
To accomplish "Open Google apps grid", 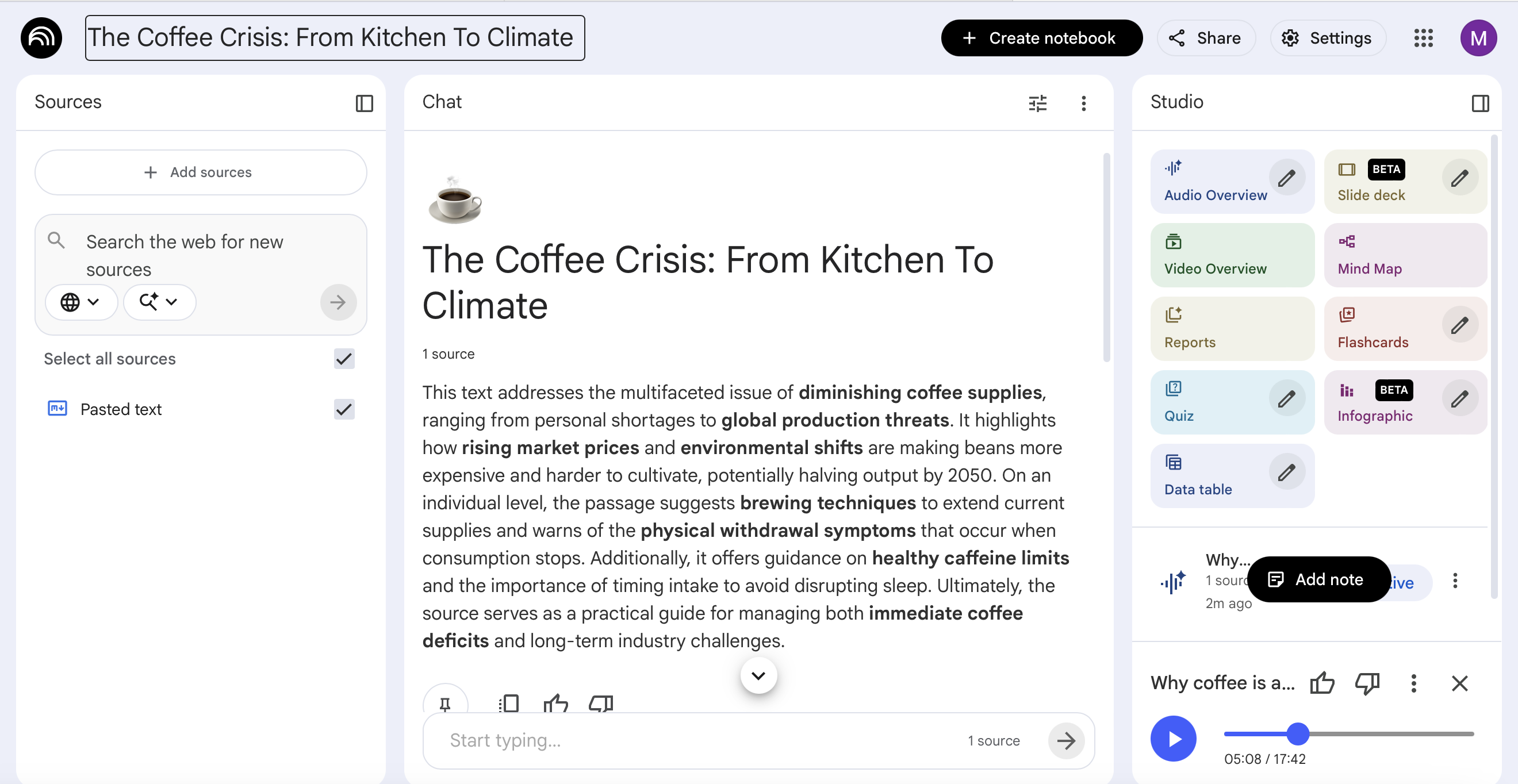I will [1423, 39].
